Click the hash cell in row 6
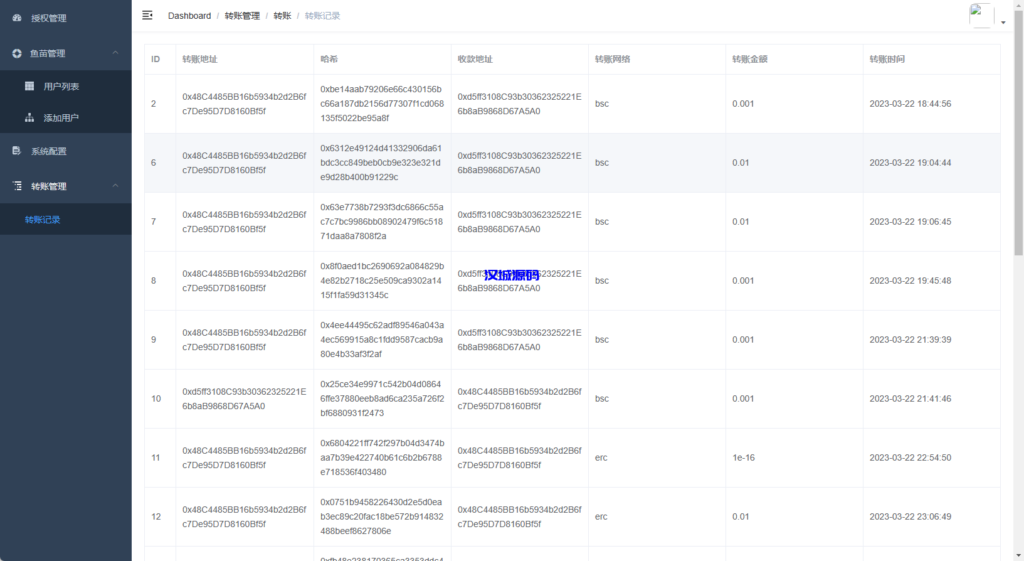Viewport: 1024px width, 561px height. coord(381,163)
